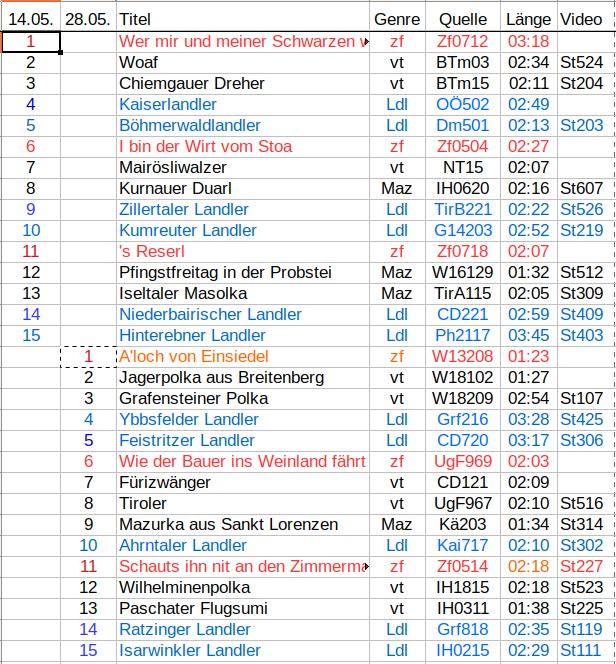This screenshot has width=616, height=664.
Task: Click source cell 'Zf0712'
Action: point(463,41)
